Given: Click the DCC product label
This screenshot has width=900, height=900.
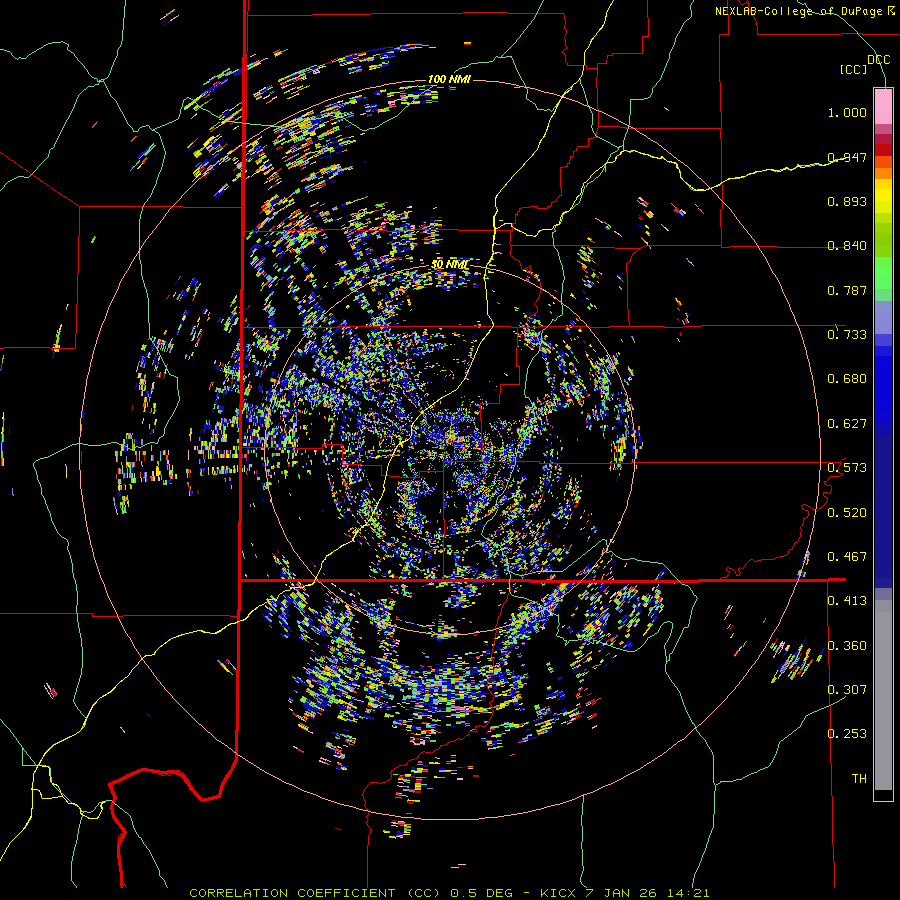Looking at the screenshot, I should point(878,60).
